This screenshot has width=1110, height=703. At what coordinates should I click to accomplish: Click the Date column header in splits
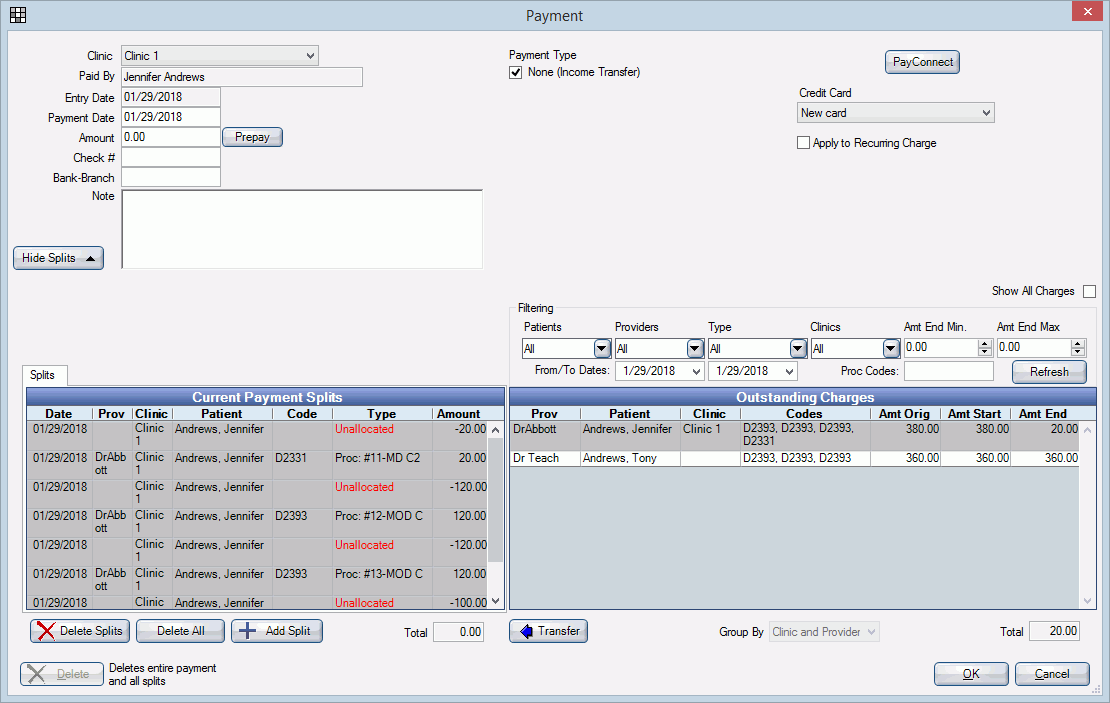(59, 414)
